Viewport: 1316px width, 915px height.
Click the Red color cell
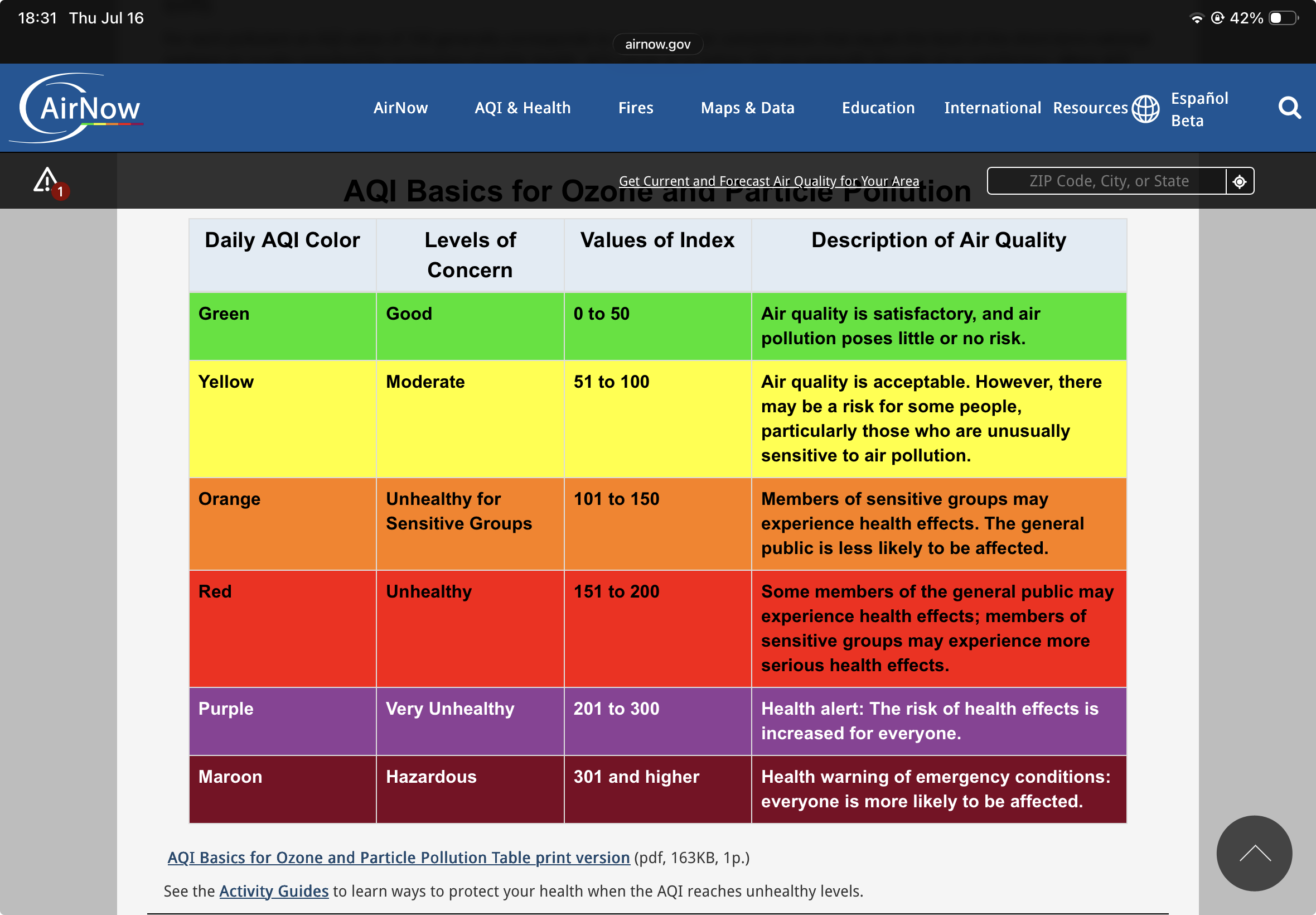pyautogui.click(x=283, y=629)
